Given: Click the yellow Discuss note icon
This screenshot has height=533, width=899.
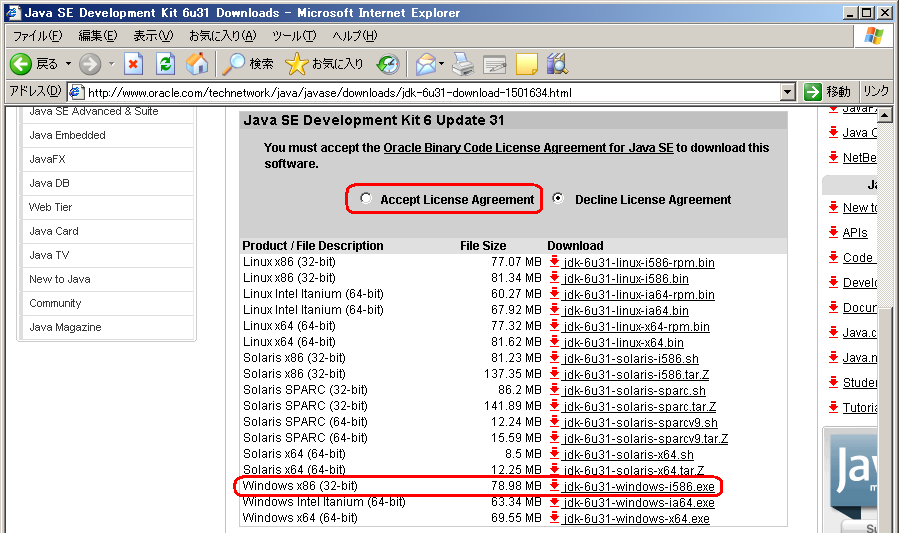Looking at the screenshot, I should (526, 64).
